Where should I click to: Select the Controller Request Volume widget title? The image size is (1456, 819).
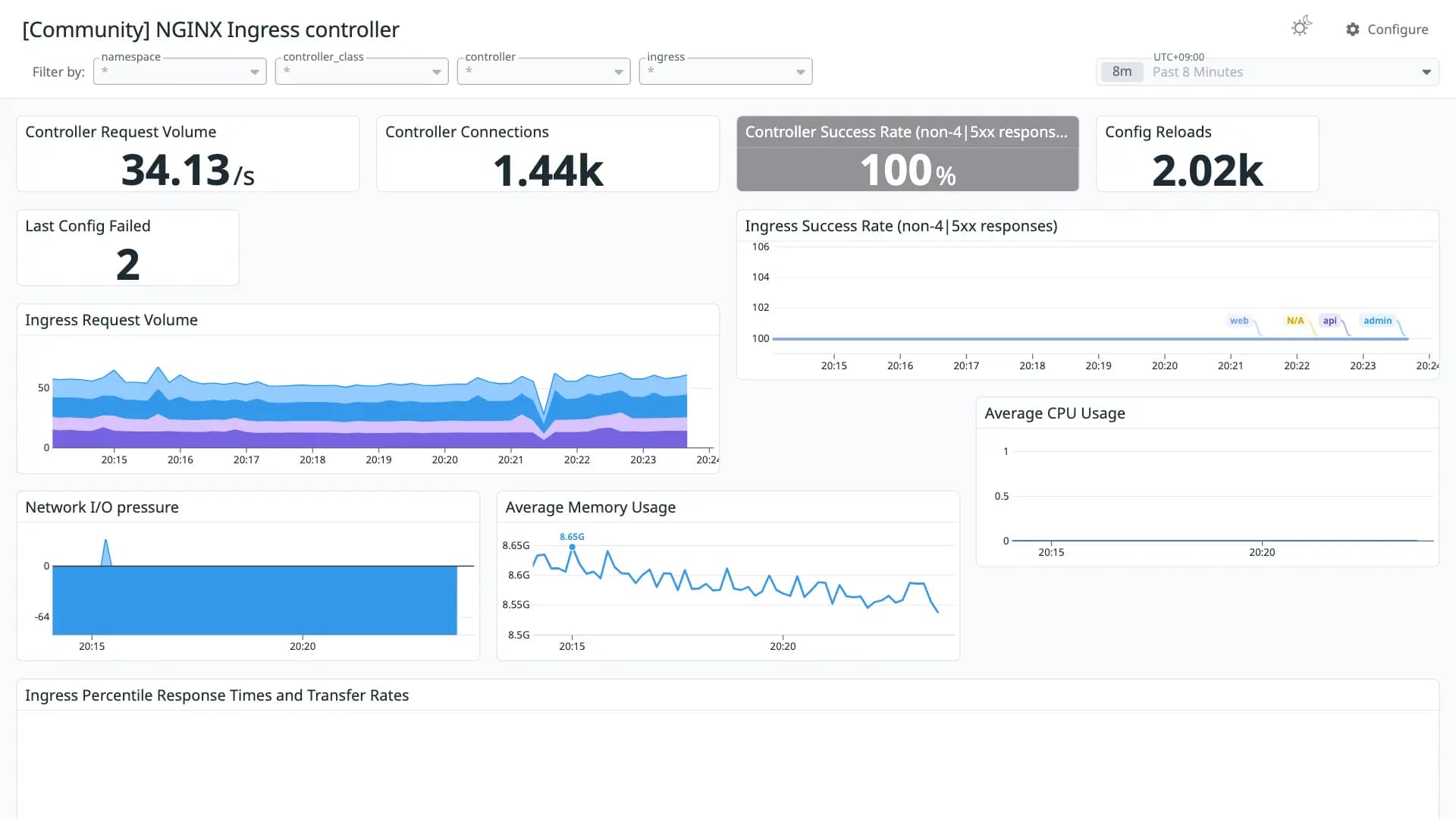(121, 132)
